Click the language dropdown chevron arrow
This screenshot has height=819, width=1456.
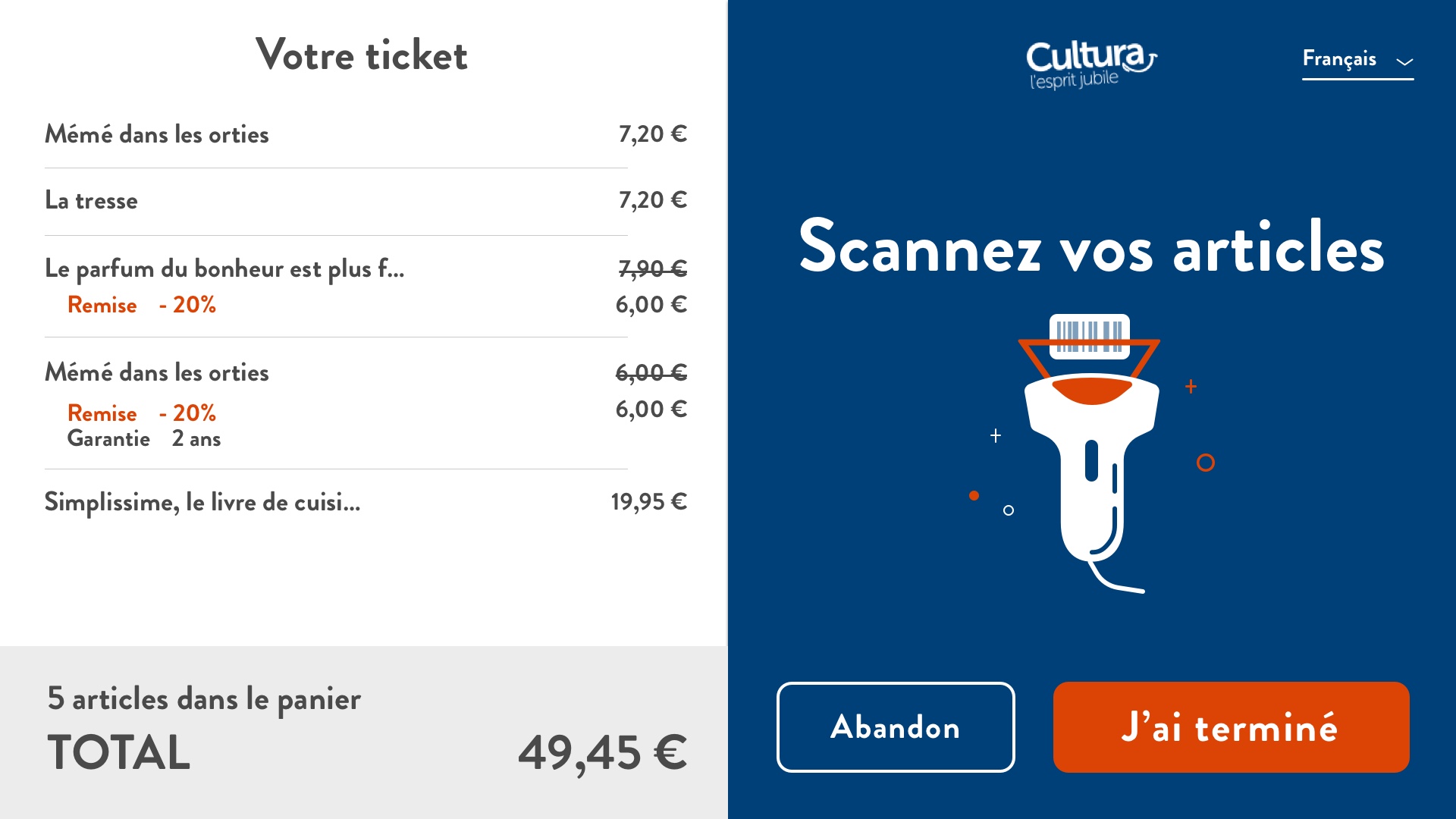coord(1404,62)
